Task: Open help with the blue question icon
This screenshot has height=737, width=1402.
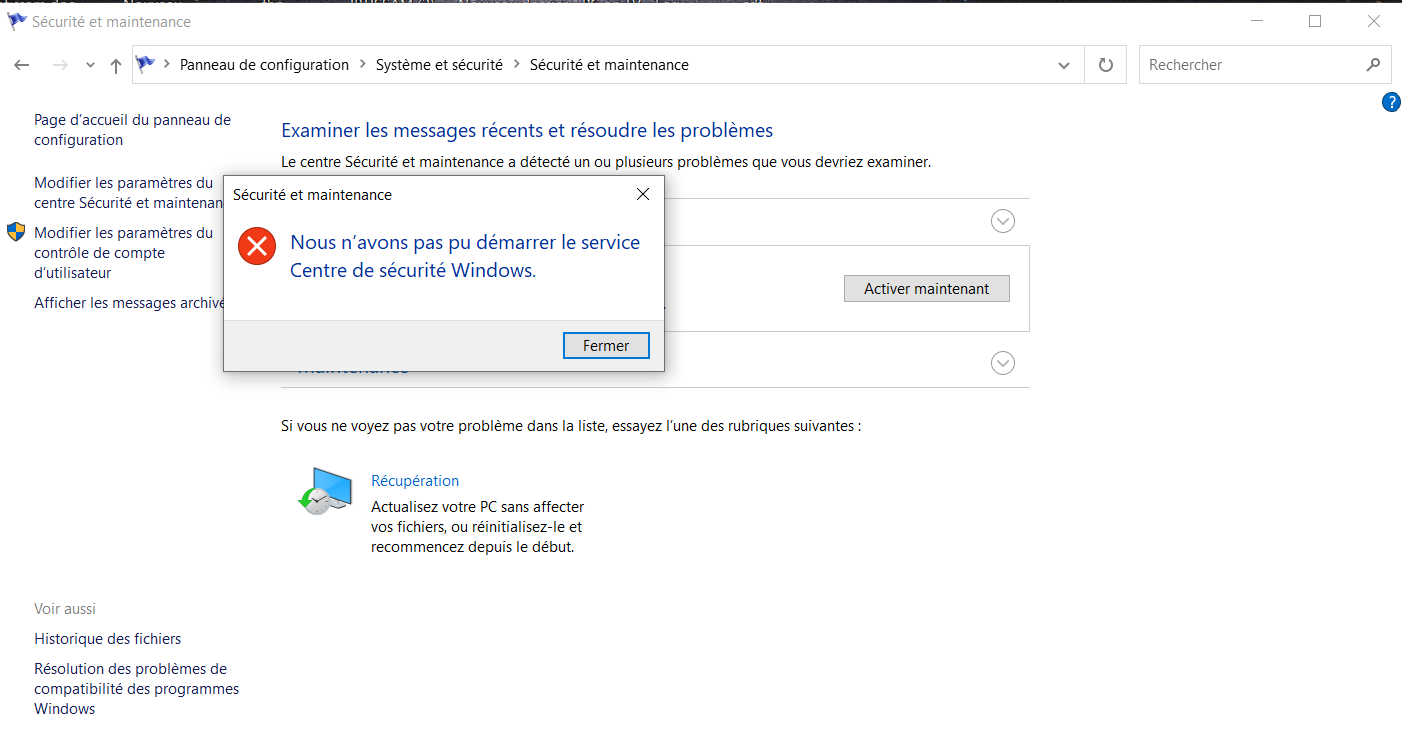Action: [1391, 102]
